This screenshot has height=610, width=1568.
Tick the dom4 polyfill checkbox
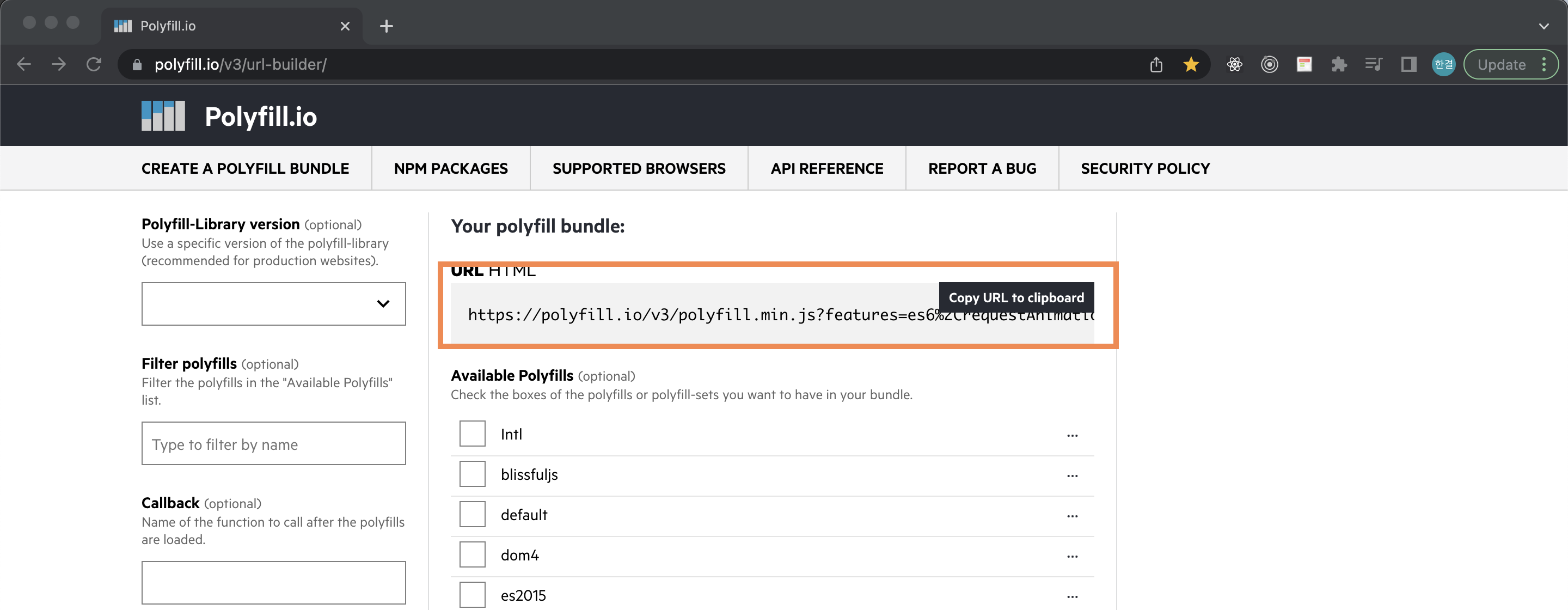471,554
